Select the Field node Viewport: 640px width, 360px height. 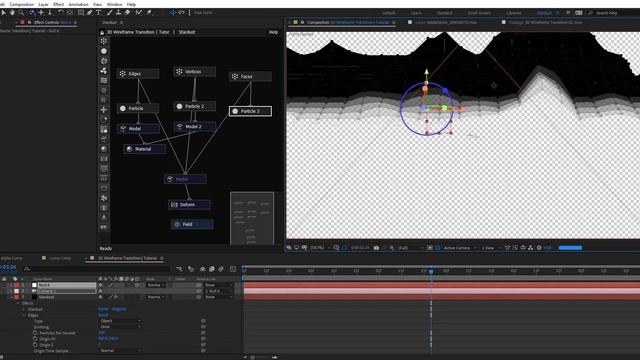click(192, 224)
